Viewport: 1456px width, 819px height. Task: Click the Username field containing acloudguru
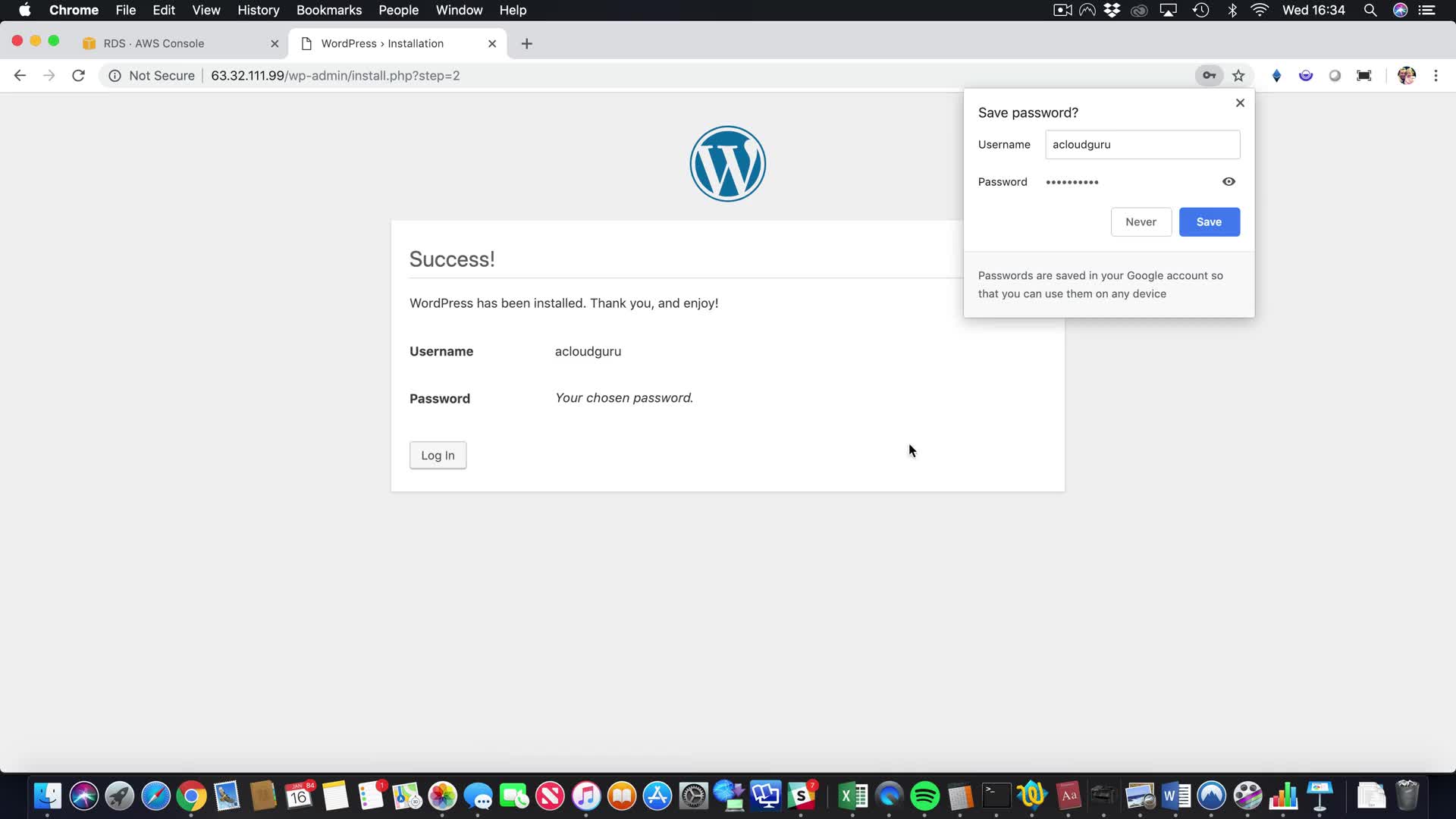click(1142, 145)
